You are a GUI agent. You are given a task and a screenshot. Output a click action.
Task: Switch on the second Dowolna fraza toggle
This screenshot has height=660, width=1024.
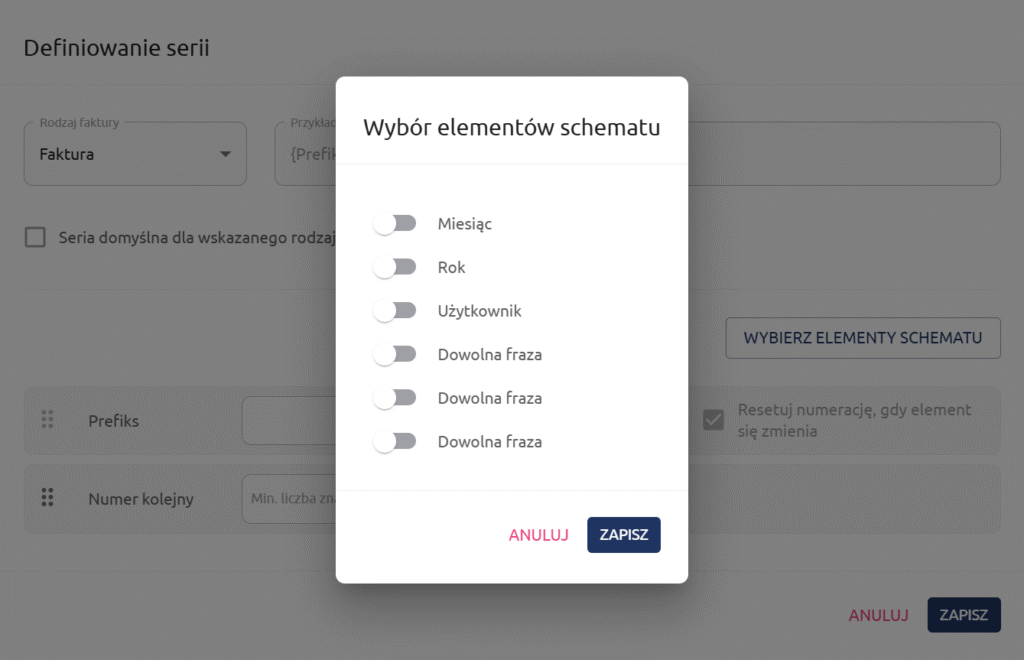click(x=394, y=398)
